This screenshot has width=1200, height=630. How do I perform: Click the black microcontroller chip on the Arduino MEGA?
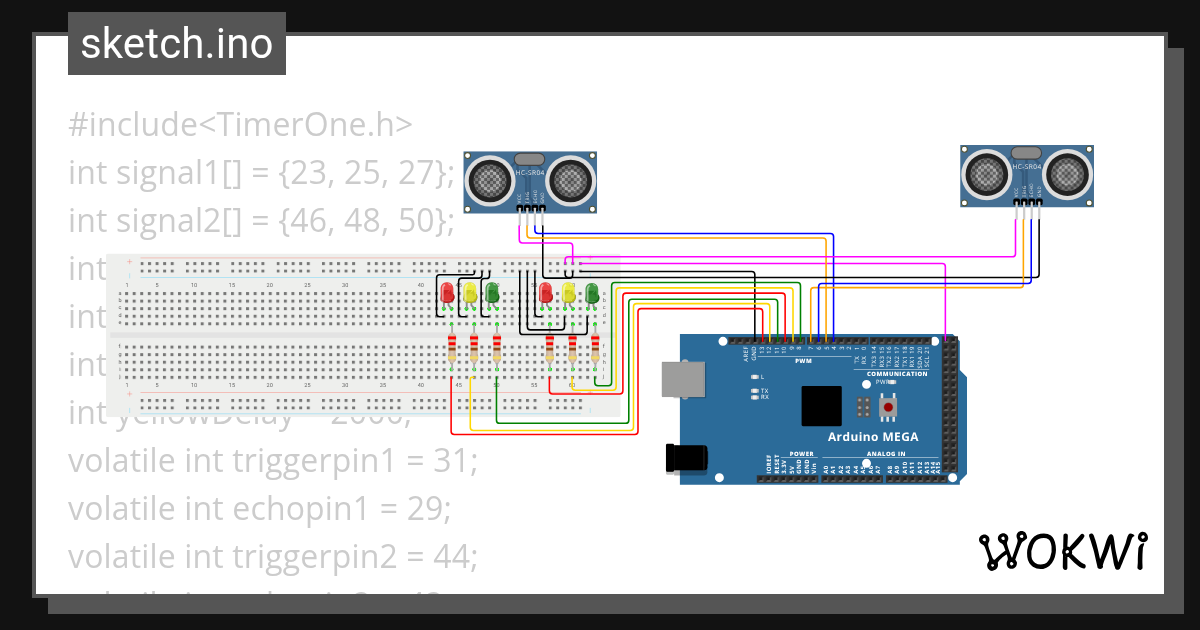[x=821, y=405]
